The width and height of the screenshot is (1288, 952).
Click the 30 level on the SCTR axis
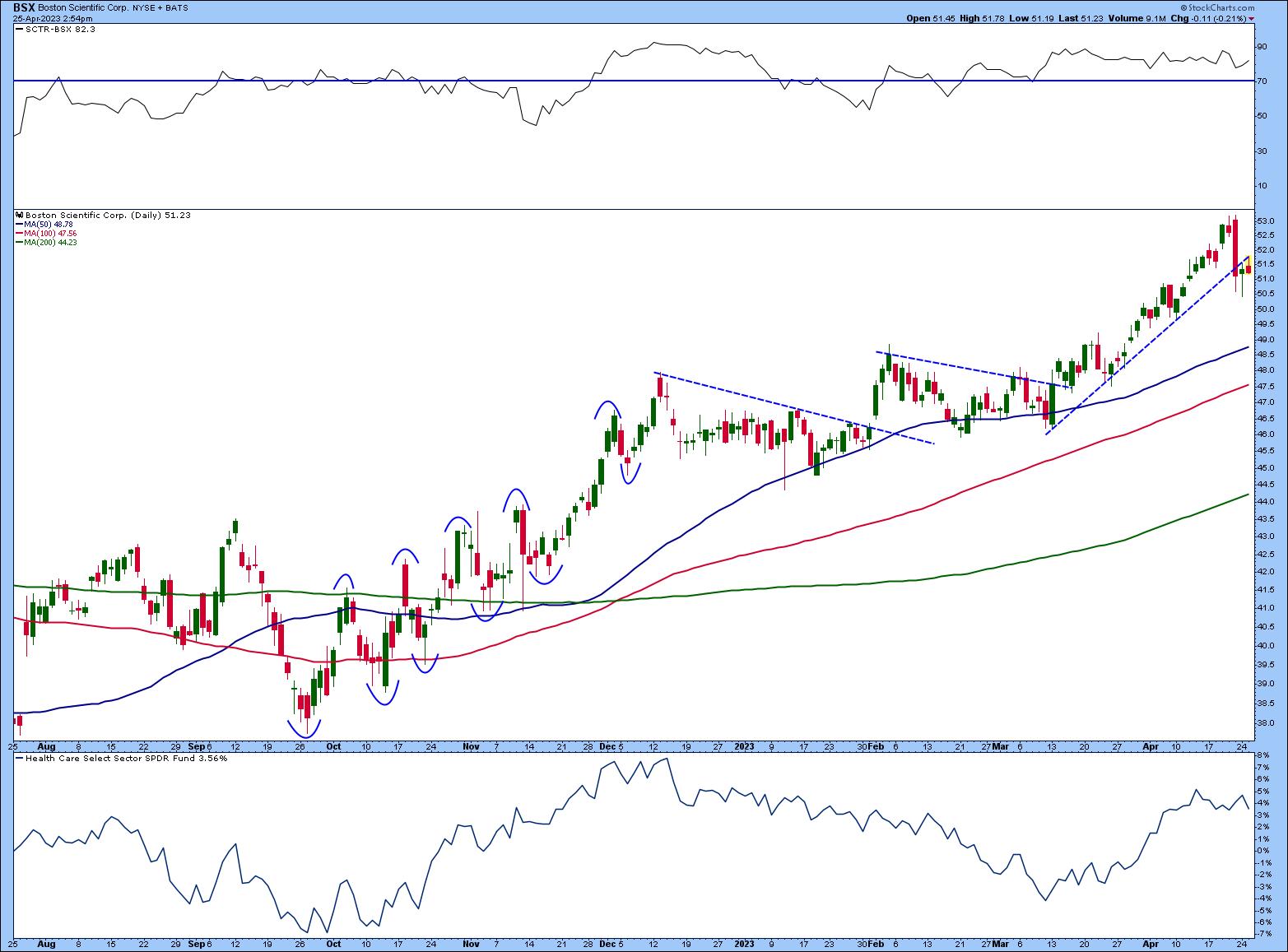pyautogui.click(x=1260, y=151)
